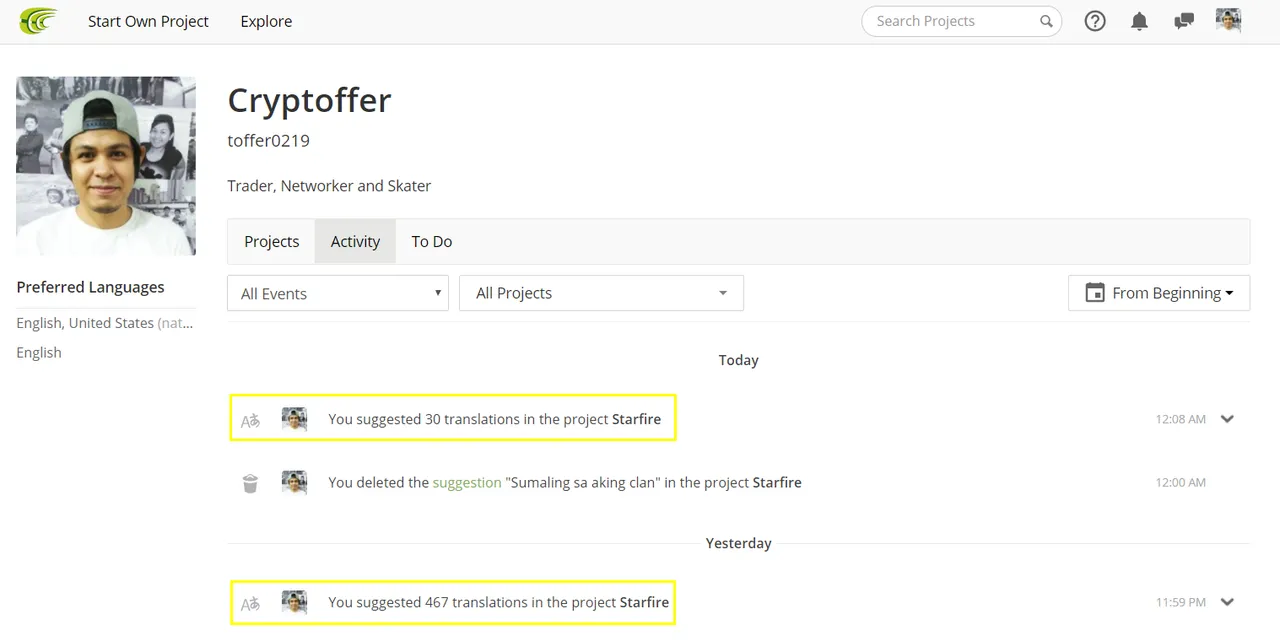Click translation icon beside 467 translations entry
This screenshot has height=640, width=1280.
(x=250, y=603)
